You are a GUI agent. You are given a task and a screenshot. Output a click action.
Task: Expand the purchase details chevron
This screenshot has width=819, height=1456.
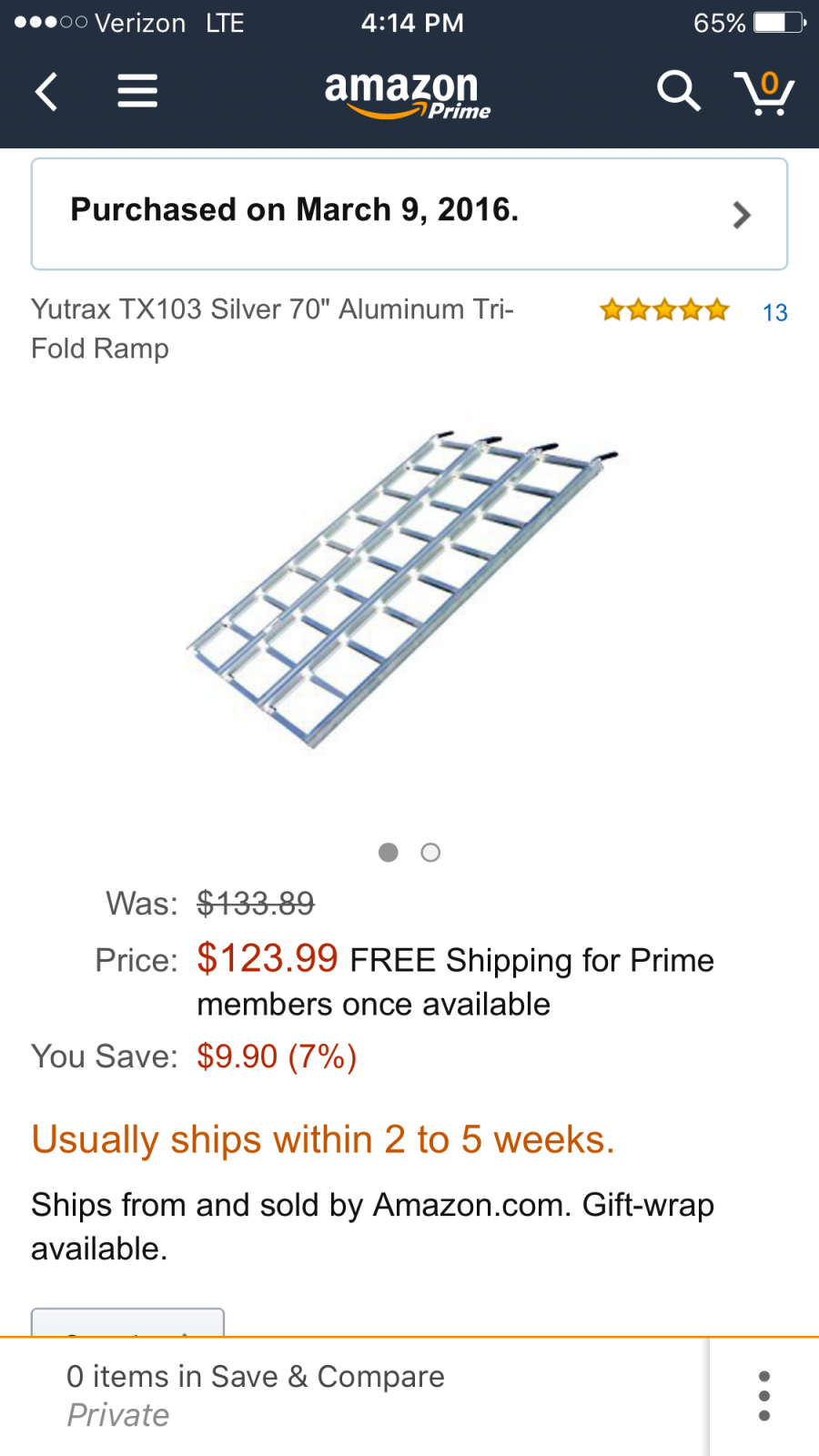742,215
